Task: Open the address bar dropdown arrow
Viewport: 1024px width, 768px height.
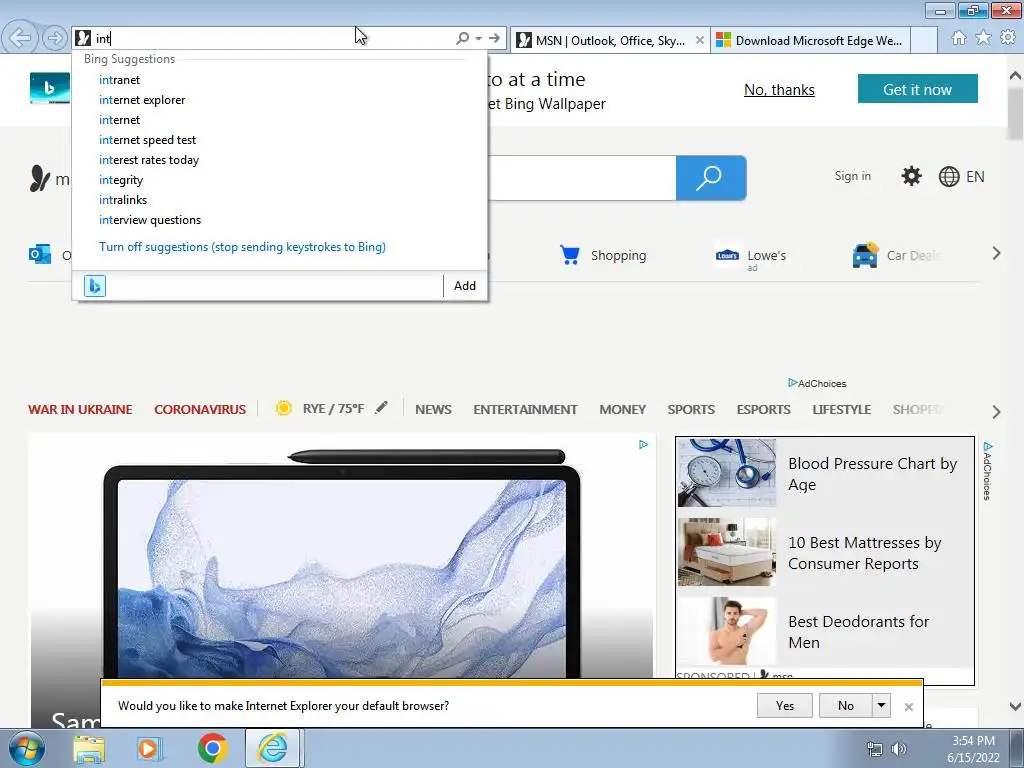Action: click(479, 39)
